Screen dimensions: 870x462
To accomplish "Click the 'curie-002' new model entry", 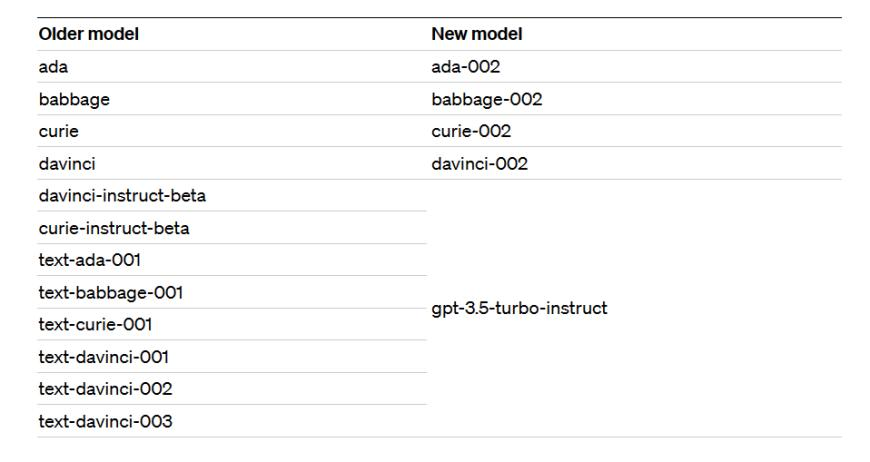I will pos(471,131).
